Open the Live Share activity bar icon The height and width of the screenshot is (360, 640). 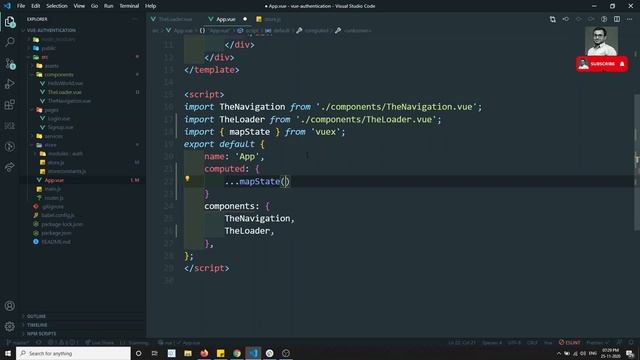(x=10, y=167)
